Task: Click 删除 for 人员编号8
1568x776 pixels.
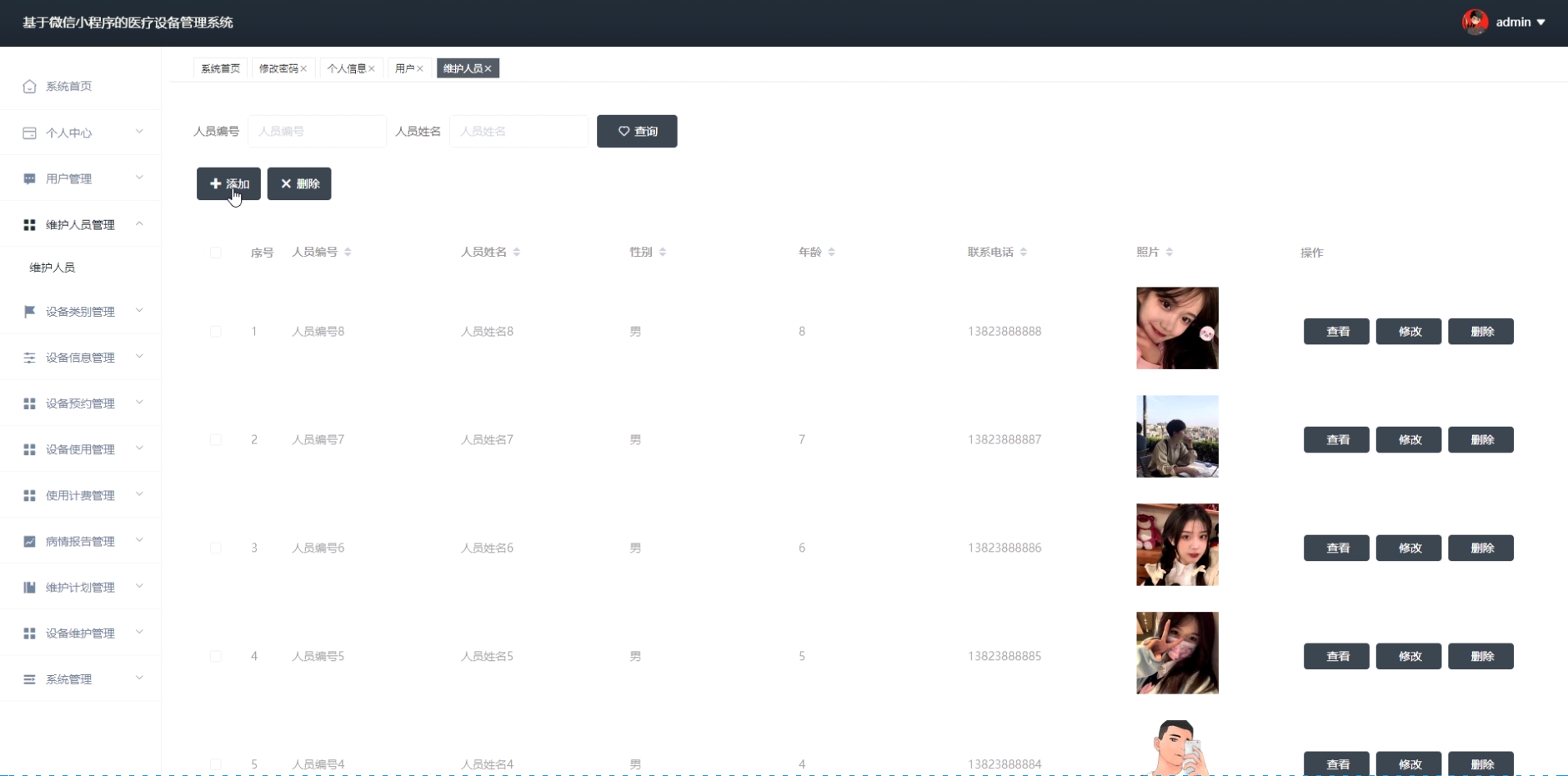Action: tap(1480, 331)
